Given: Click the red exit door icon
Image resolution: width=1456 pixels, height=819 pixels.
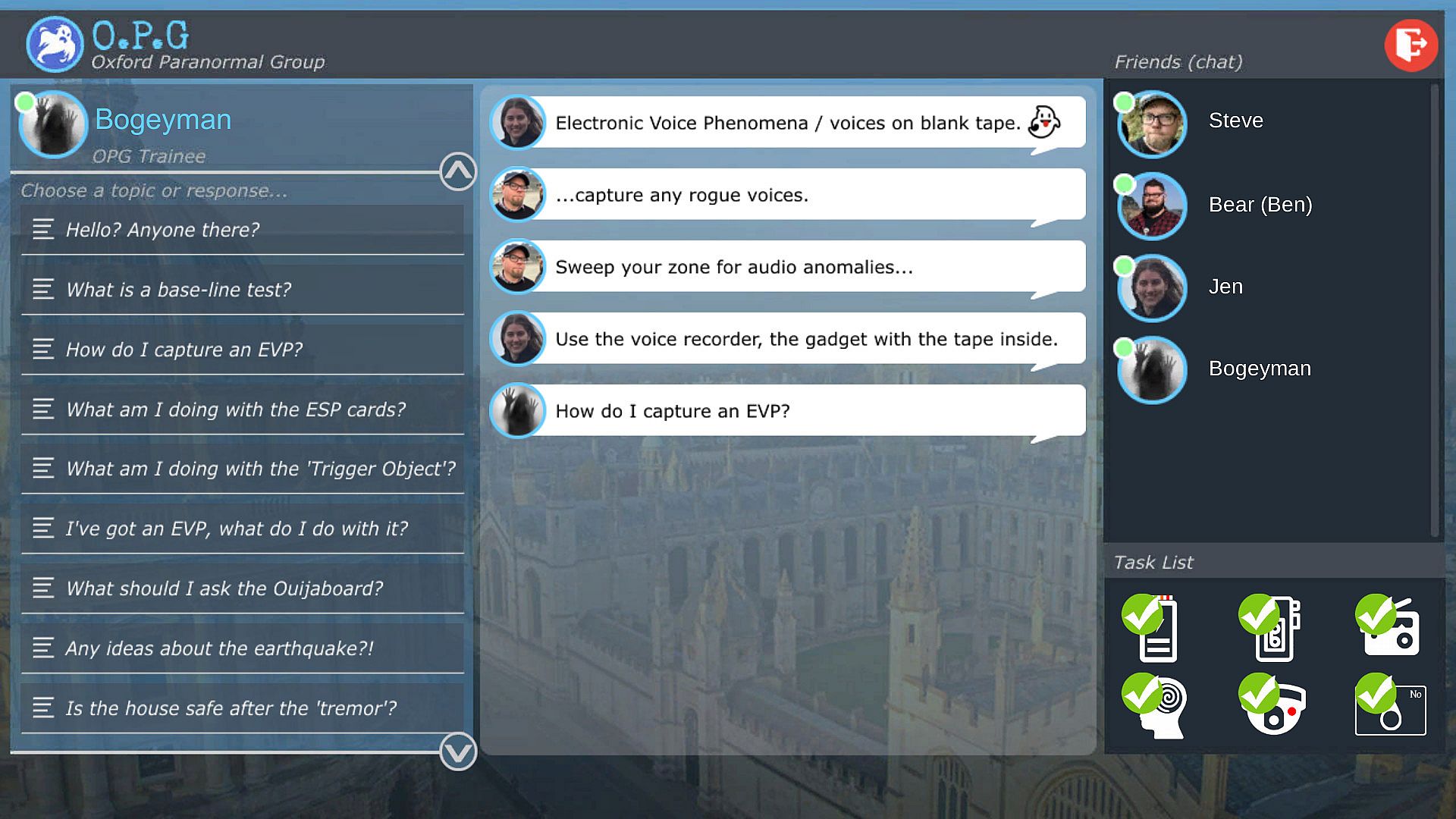Looking at the screenshot, I should click(1410, 45).
